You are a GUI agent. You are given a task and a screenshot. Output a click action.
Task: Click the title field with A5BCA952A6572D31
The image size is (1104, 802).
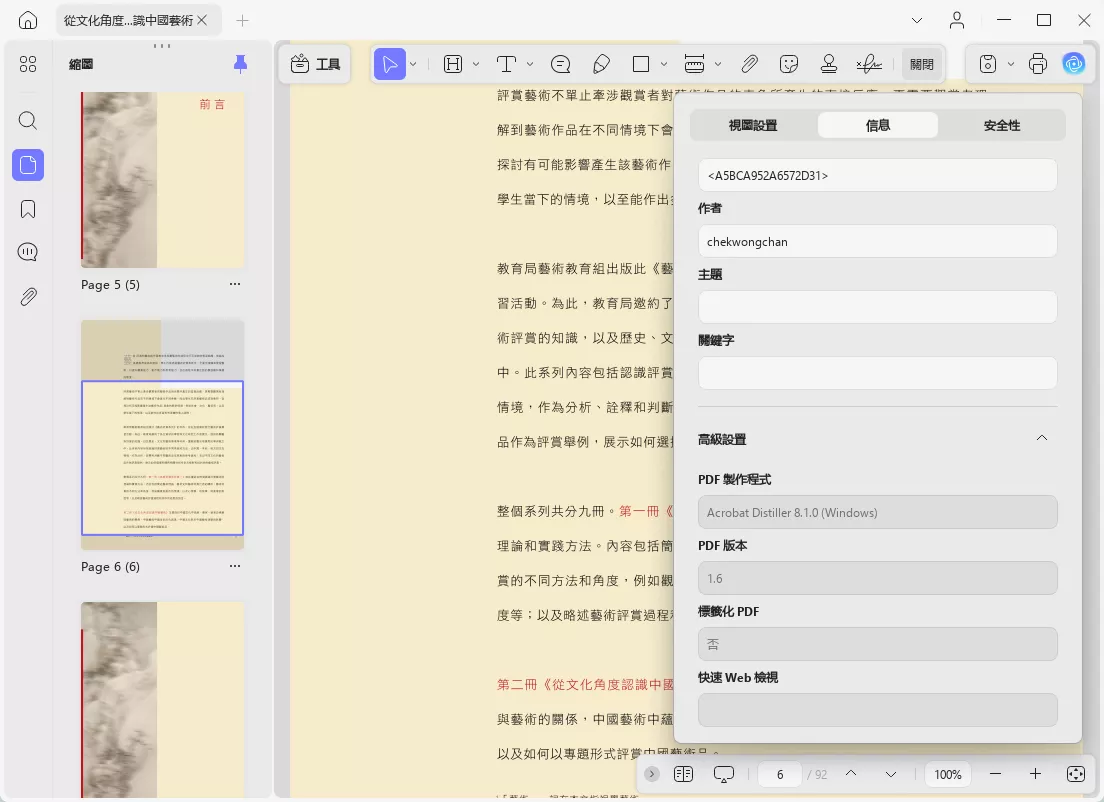(x=877, y=175)
